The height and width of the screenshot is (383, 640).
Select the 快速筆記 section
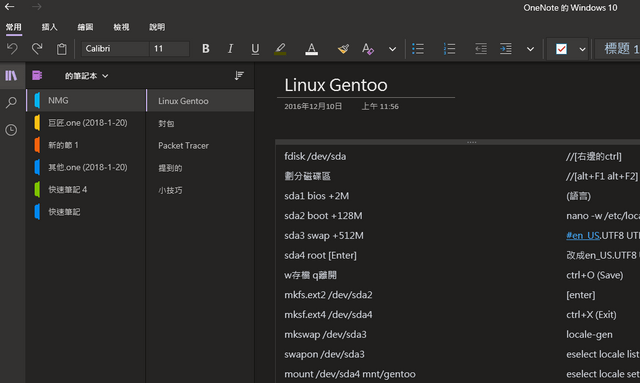point(86,212)
